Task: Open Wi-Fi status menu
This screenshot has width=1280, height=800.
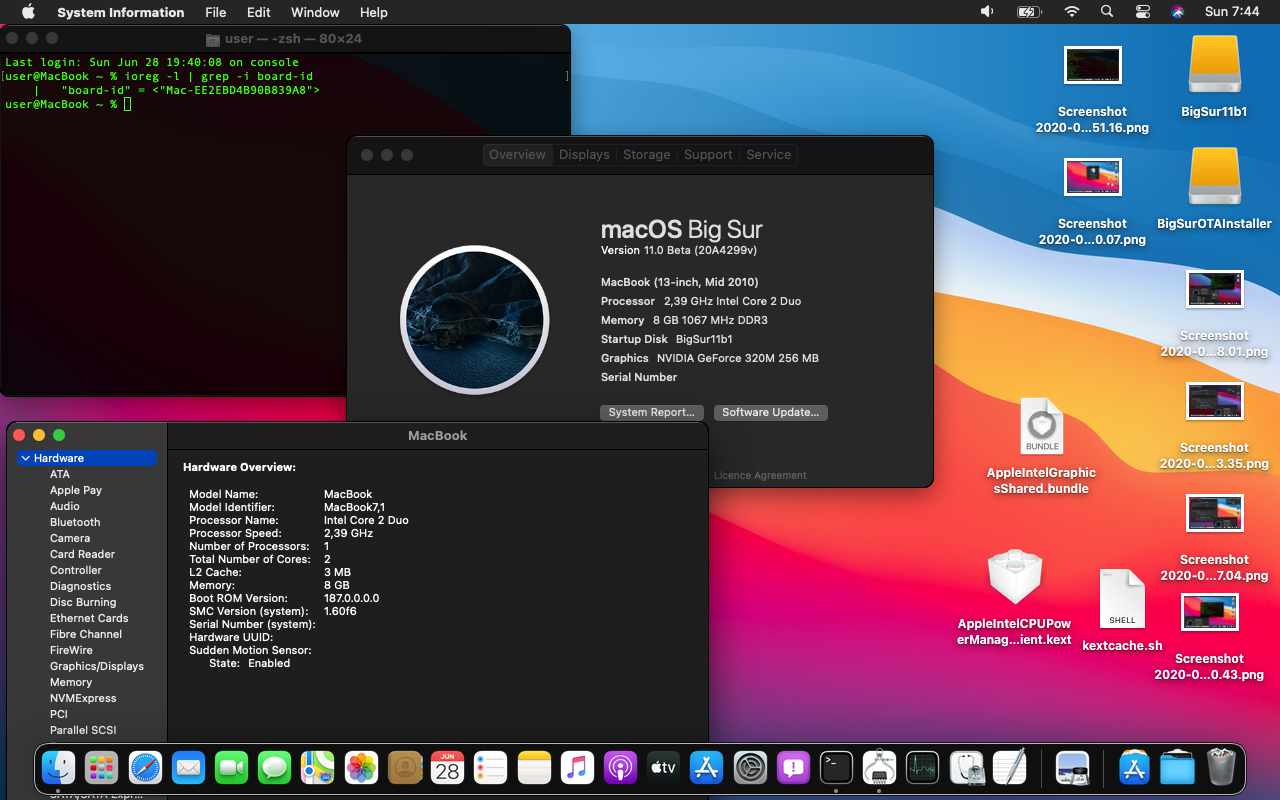Action: pyautogui.click(x=1072, y=12)
